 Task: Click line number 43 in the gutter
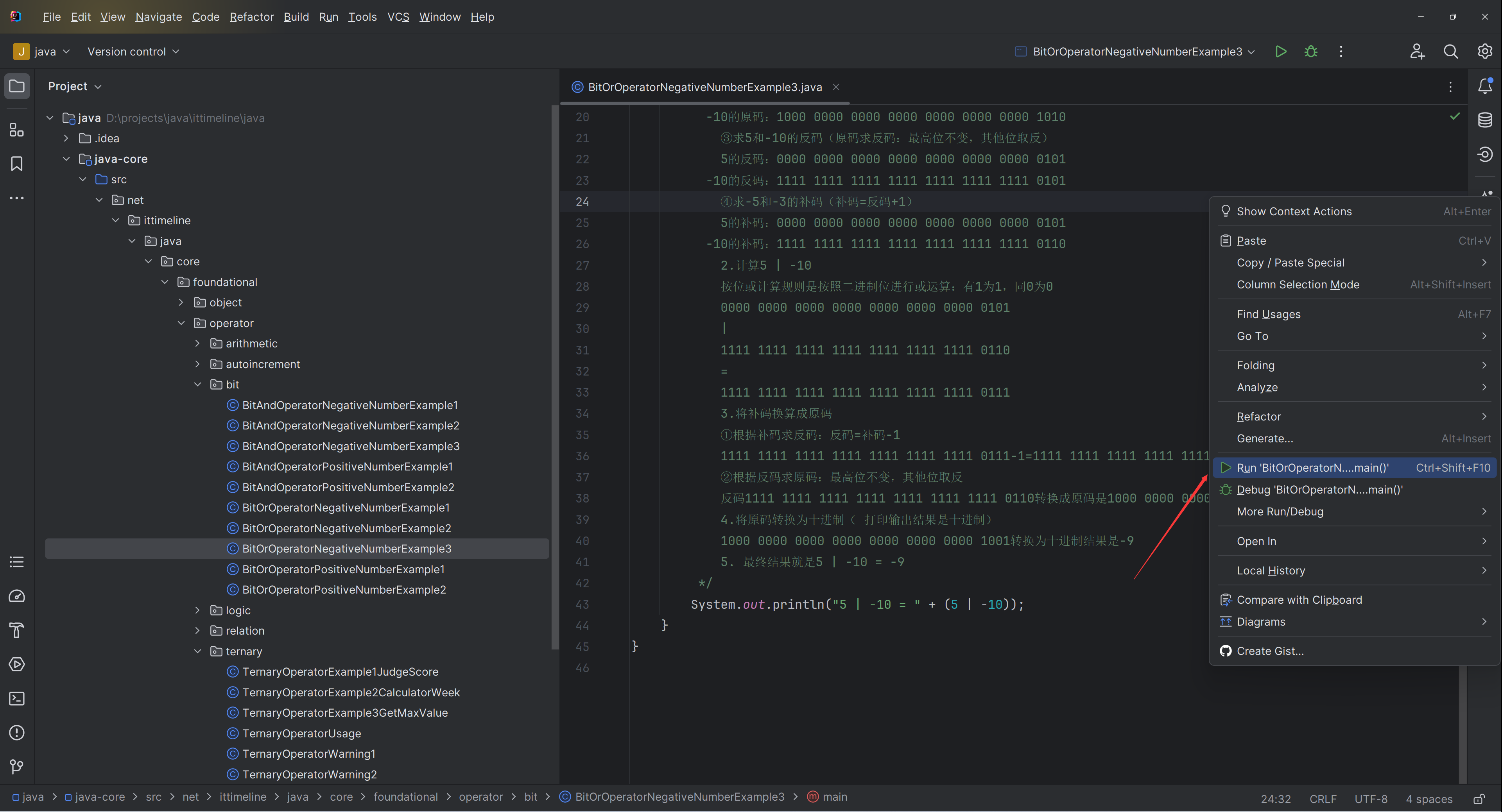(x=582, y=605)
